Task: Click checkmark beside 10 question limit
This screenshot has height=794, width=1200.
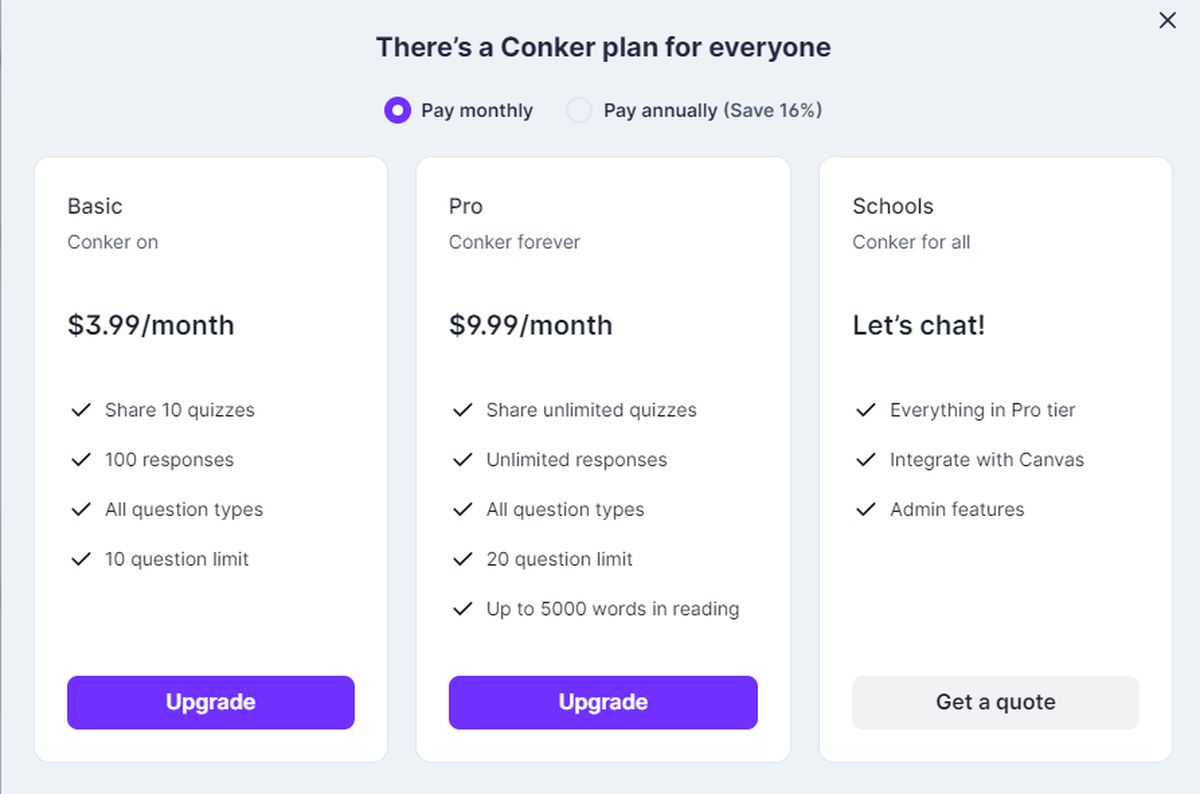Action: [81, 559]
